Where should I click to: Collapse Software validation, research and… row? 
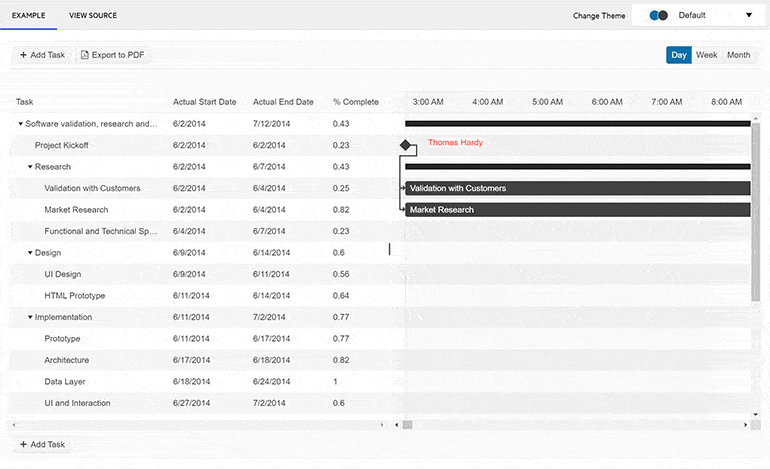(21, 124)
